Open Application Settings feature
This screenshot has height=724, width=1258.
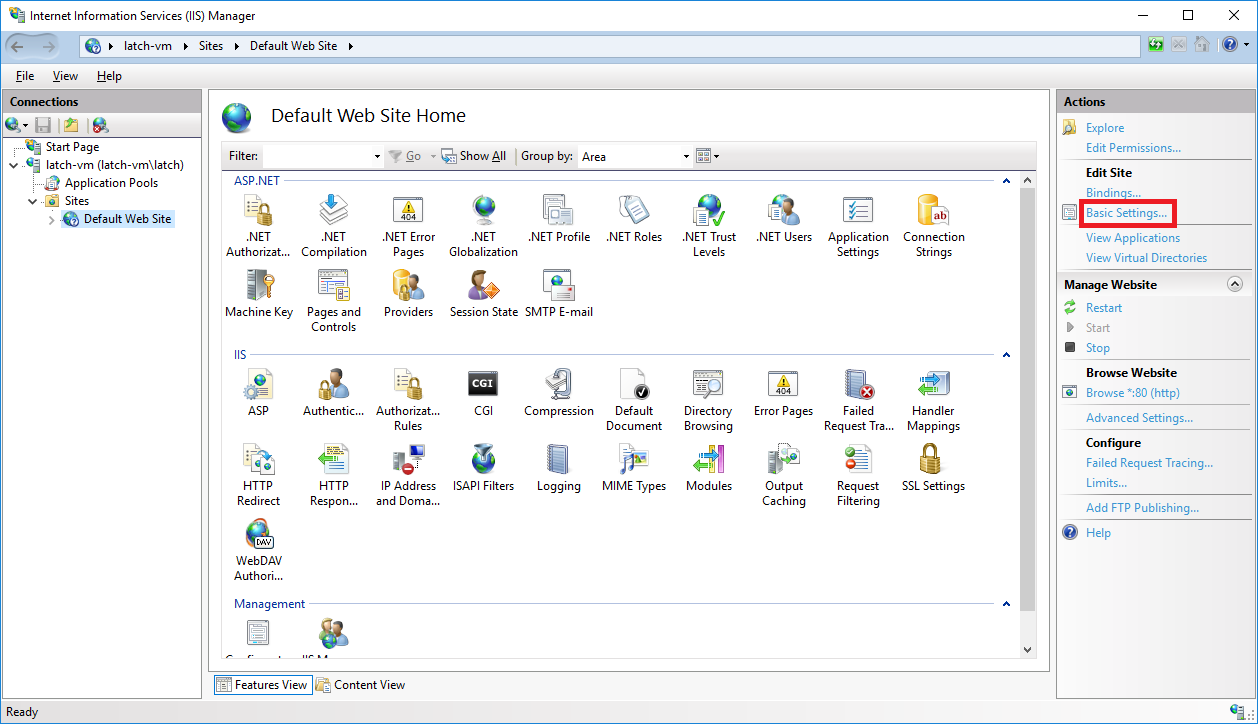(x=858, y=226)
